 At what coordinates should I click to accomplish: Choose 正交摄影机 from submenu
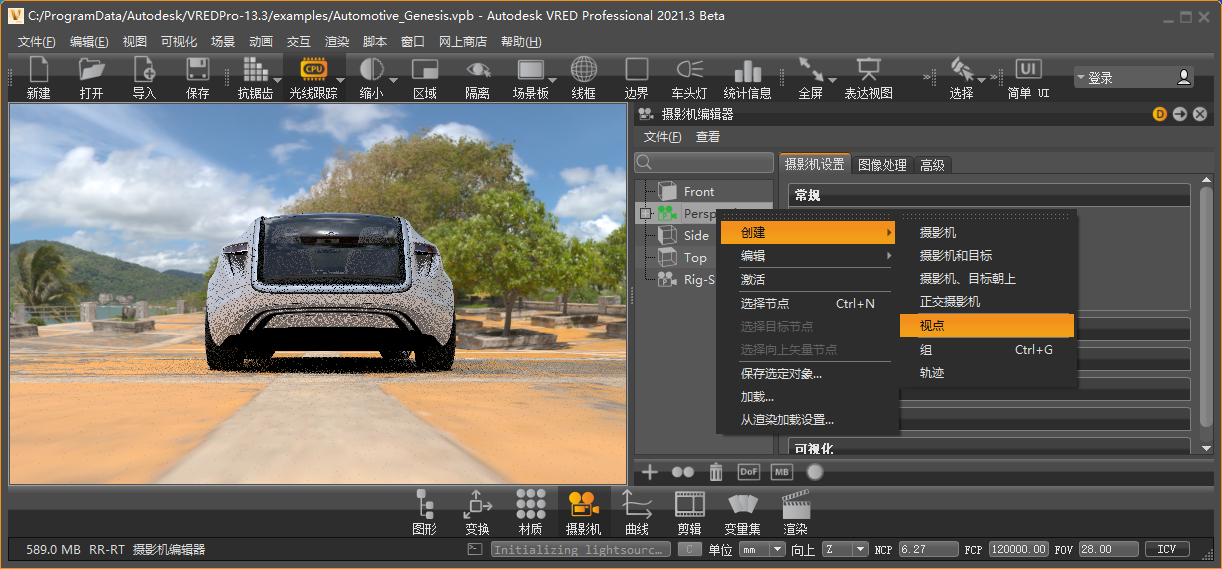click(987, 301)
